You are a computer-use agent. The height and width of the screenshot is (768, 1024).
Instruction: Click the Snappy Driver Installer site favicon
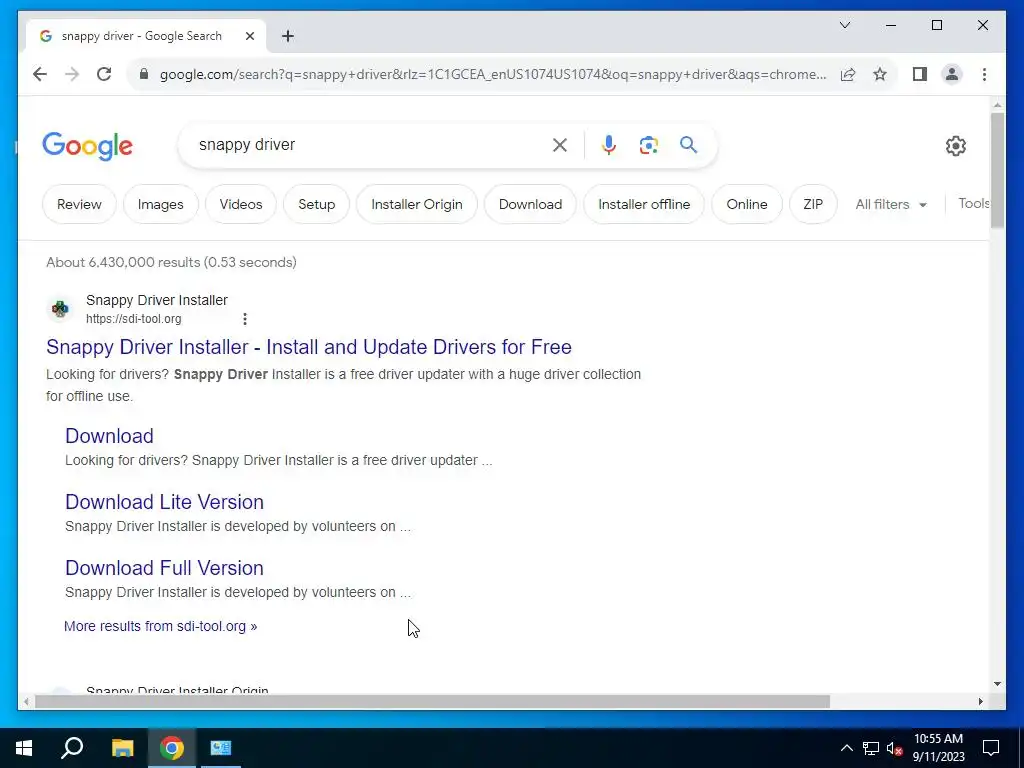point(60,309)
